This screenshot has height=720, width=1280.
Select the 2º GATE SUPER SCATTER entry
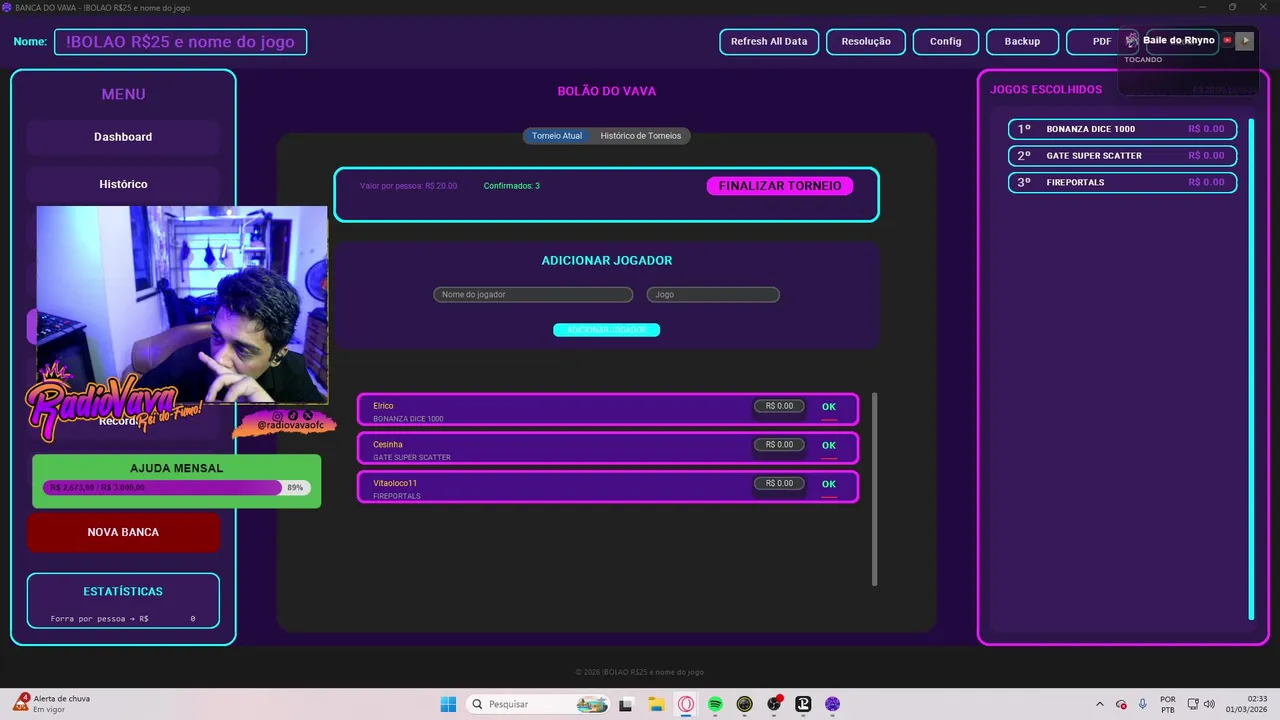tap(1122, 156)
